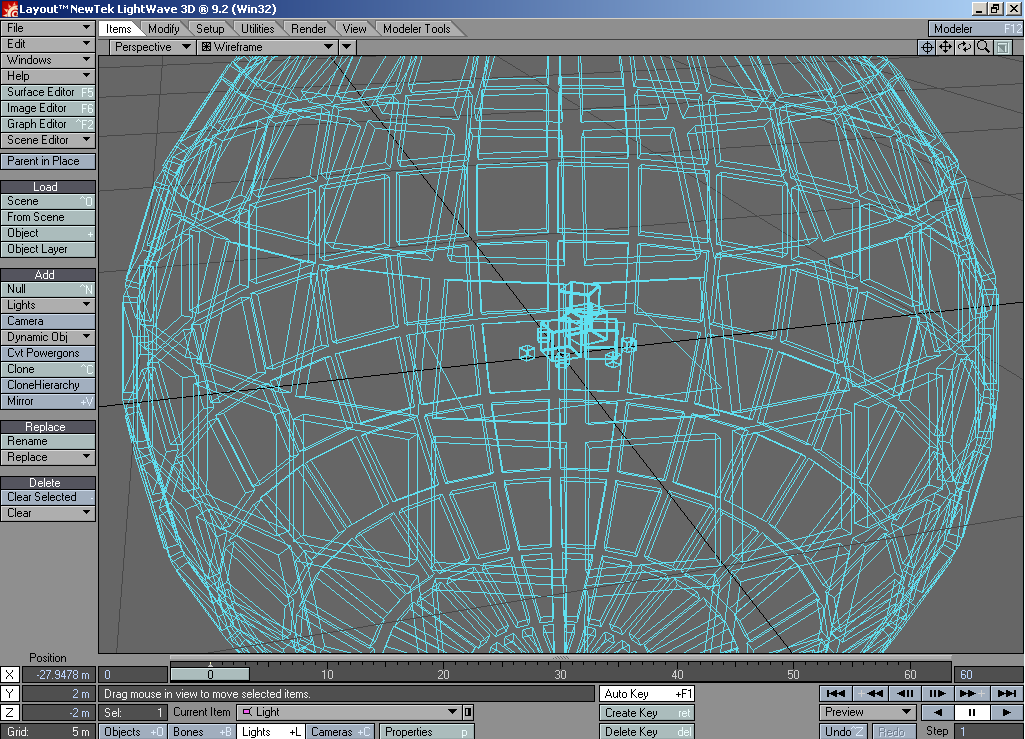Viewport: 1025px width, 739px height.
Task: Jump to the last frame
Action: coord(1006,693)
